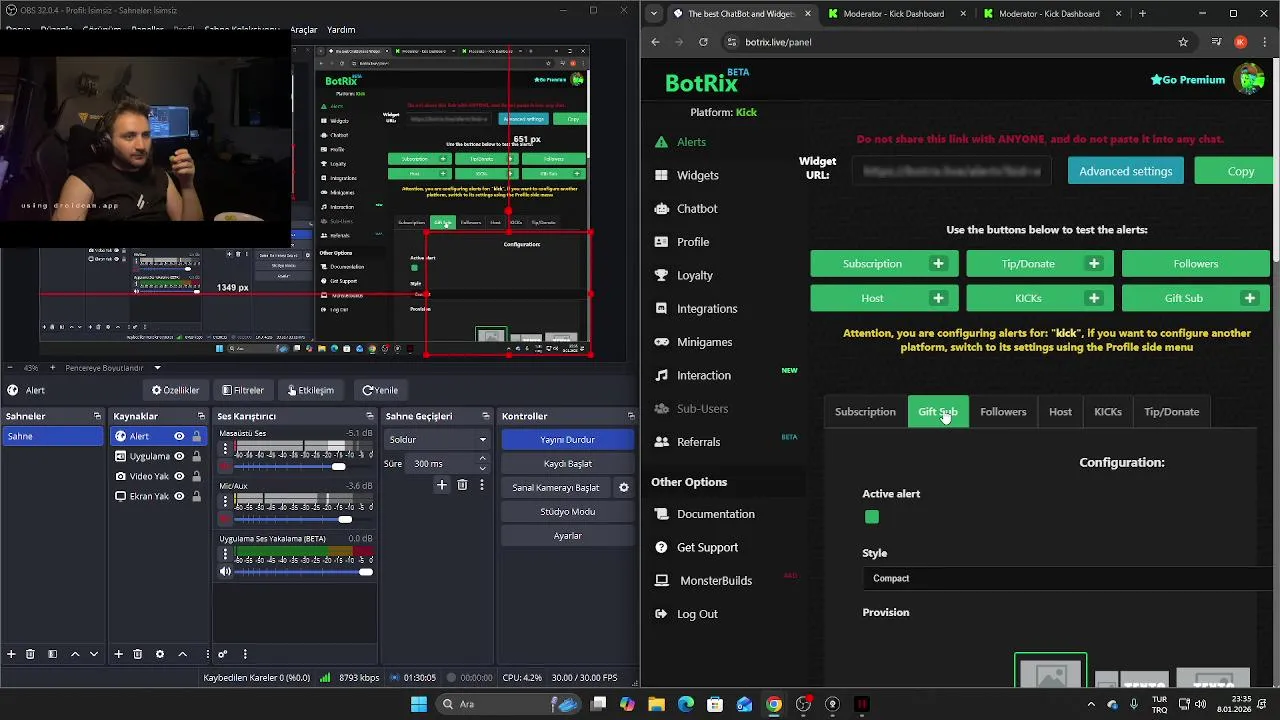Click Yayını Durdur to stop streaming
This screenshot has width=1280, height=720.
coord(567,440)
